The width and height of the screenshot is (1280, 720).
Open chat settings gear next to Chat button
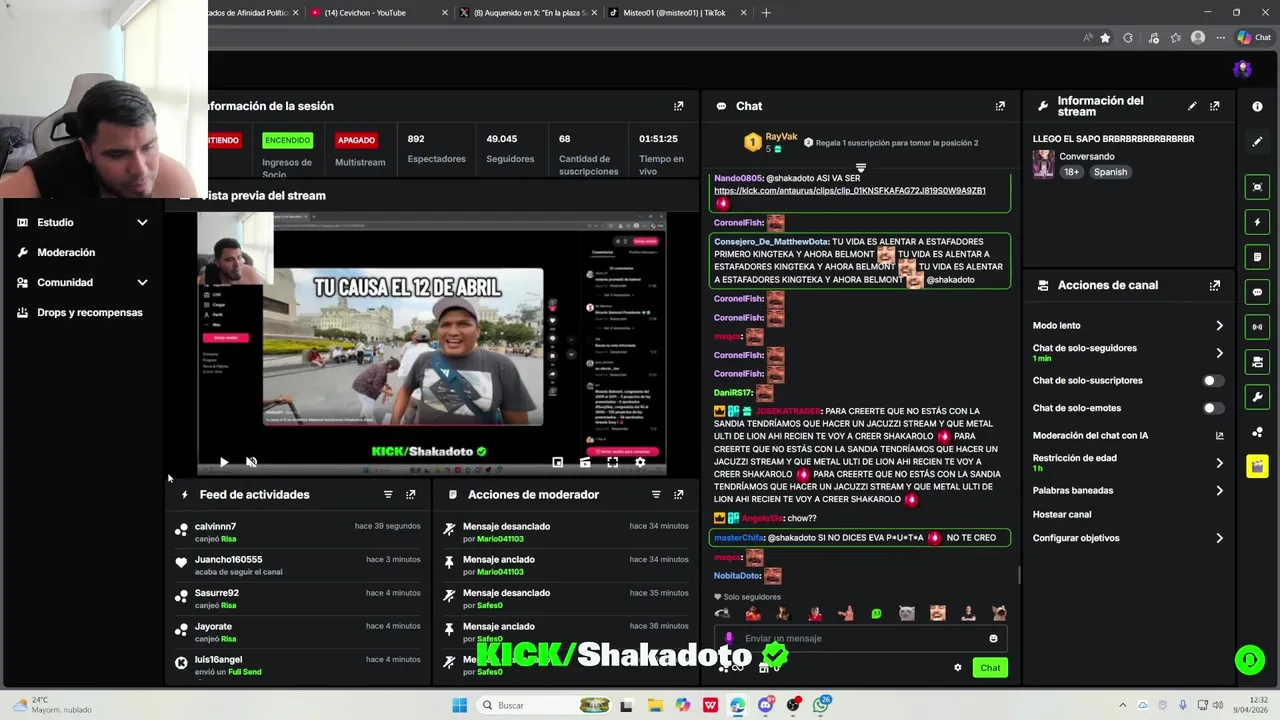click(957, 668)
